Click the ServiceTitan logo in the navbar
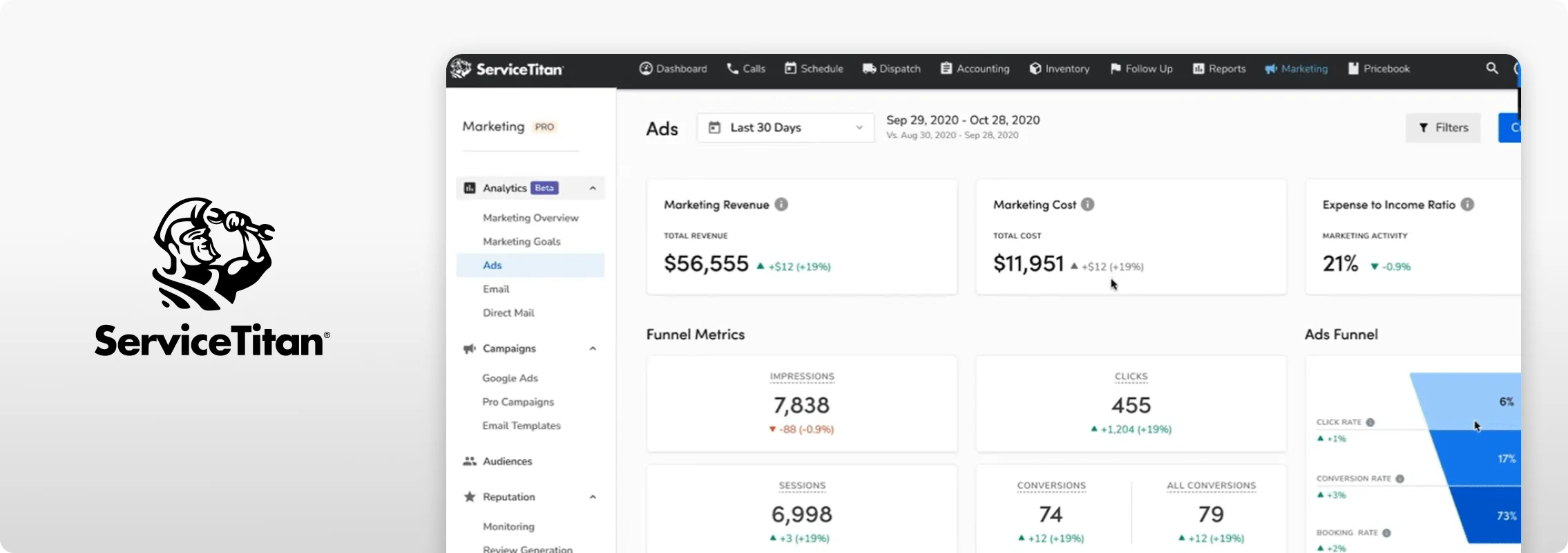 [507, 68]
